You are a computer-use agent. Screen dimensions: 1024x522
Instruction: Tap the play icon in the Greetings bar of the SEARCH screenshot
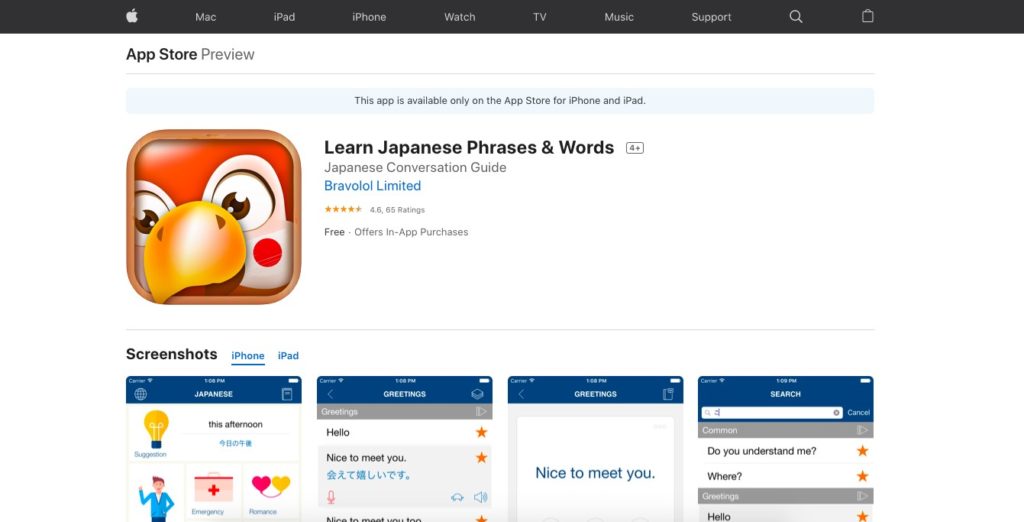pos(863,496)
